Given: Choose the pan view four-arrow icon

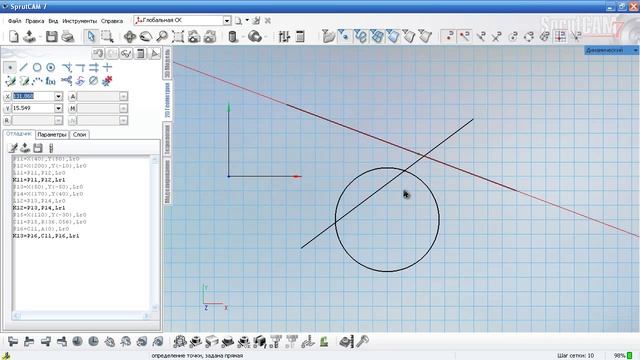Looking at the screenshot, I should (x=130, y=37).
